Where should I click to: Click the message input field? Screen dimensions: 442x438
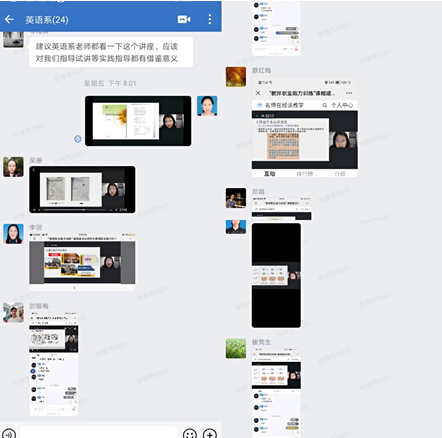(99, 432)
